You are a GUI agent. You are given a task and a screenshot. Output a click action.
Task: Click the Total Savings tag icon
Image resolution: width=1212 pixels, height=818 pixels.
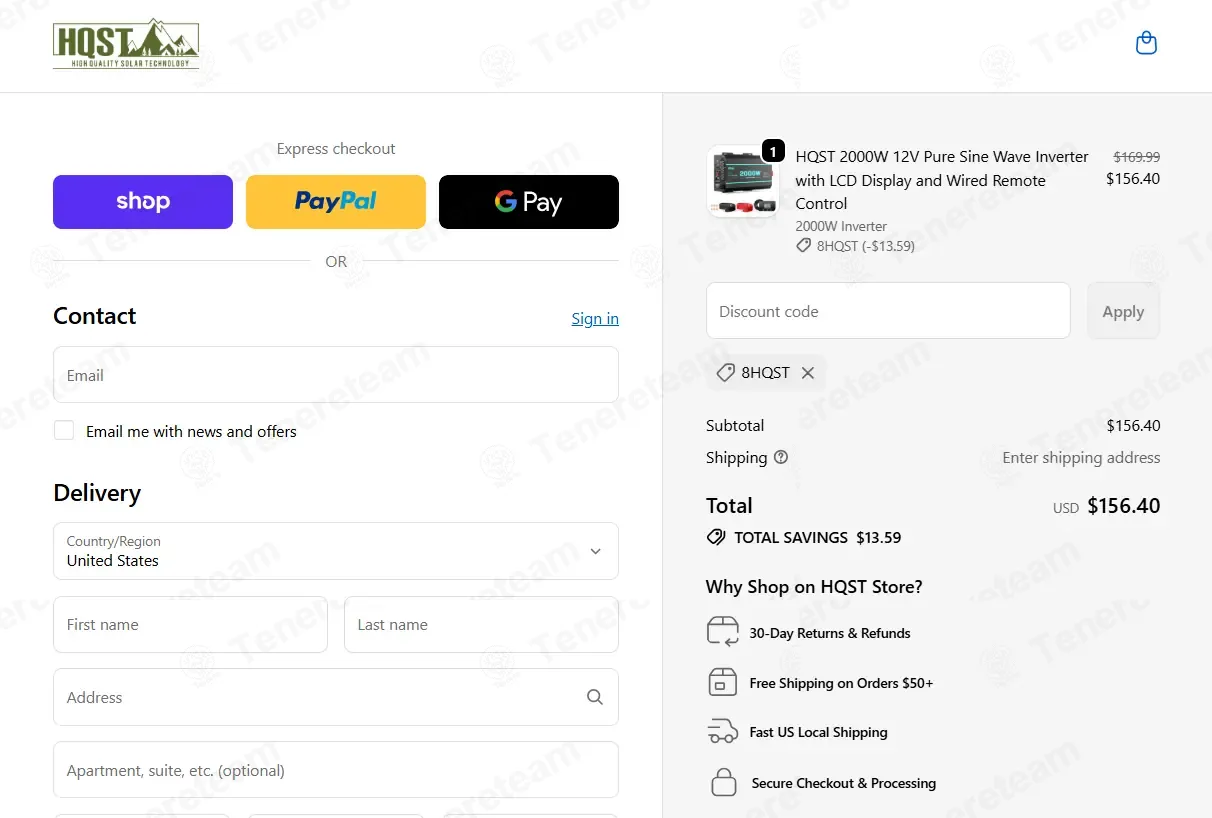tap(716, 537)
